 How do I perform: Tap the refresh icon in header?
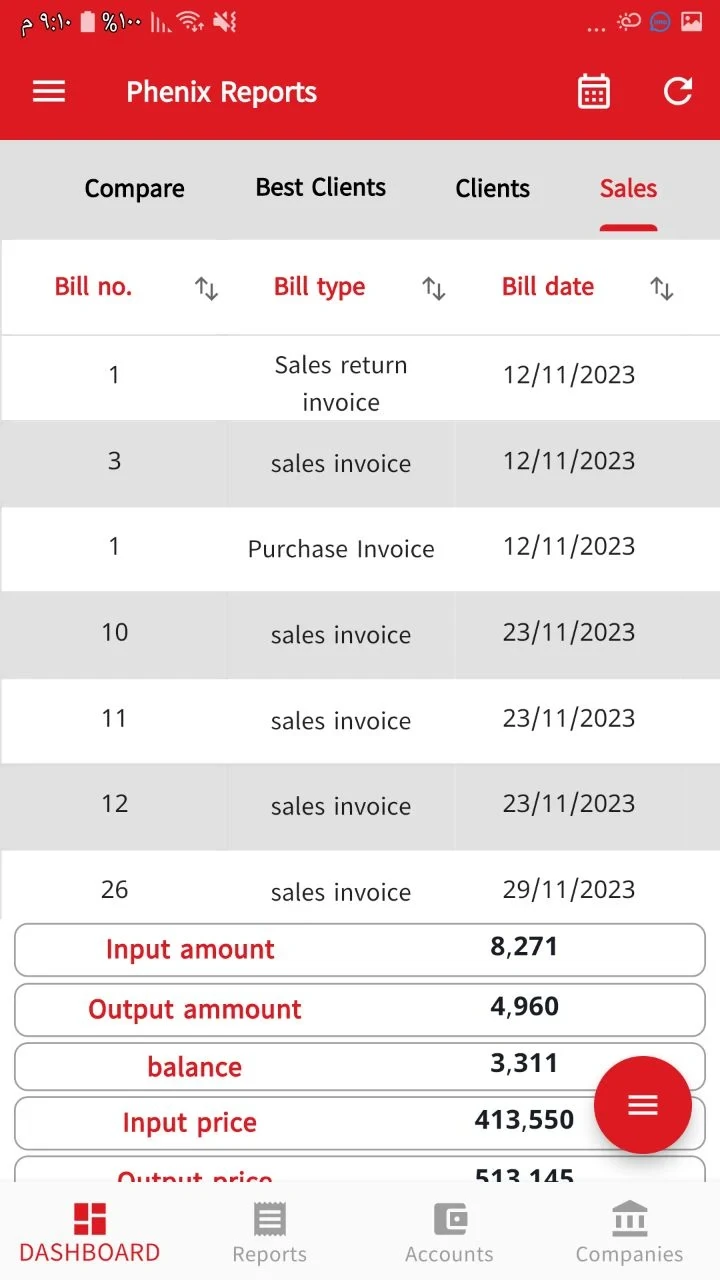point(678,92)
